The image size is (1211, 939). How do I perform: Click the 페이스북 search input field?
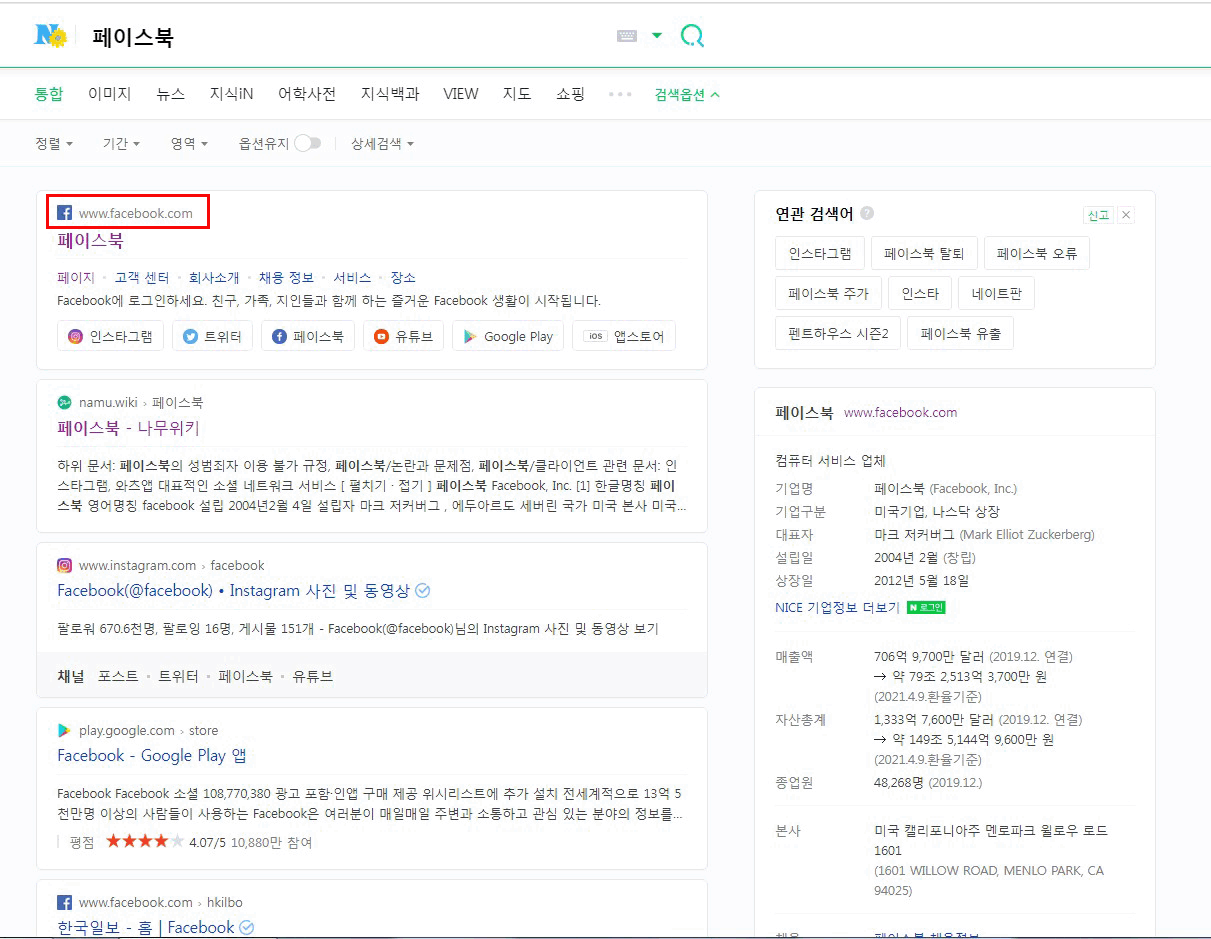coord(340,38)
